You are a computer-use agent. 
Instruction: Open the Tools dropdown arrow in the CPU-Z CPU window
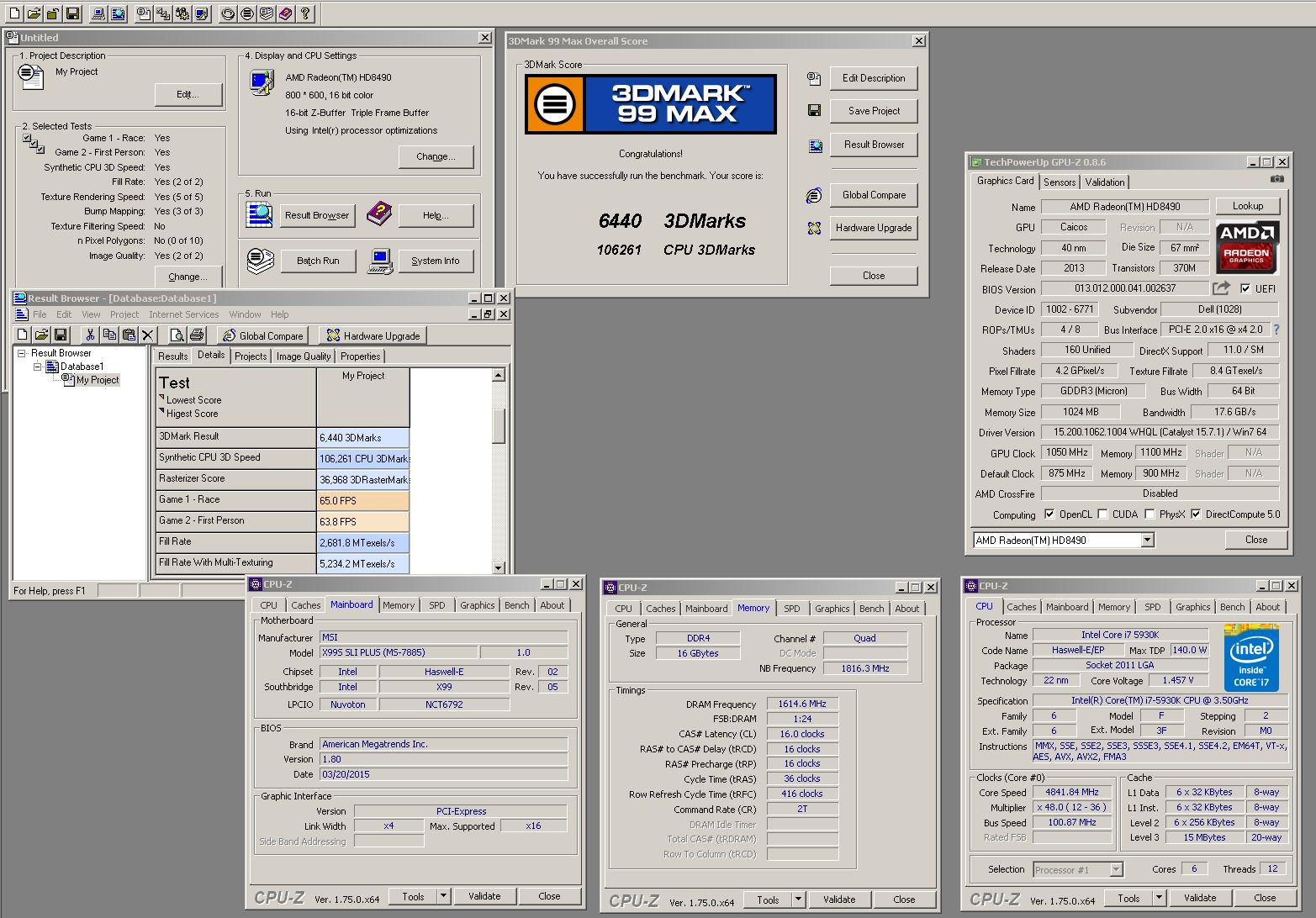pos(1159,898)
